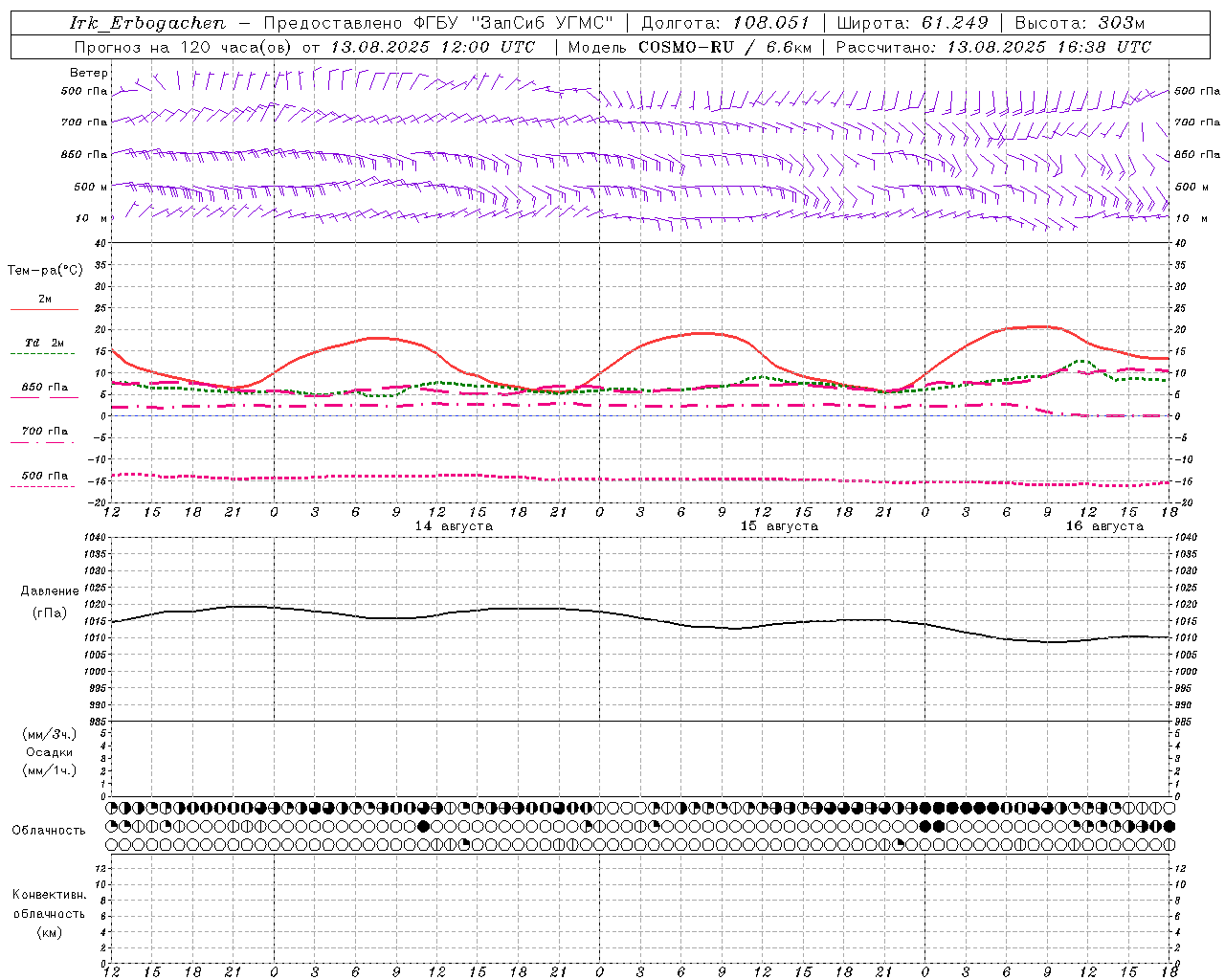Click the '(мм/1ч.)' precipitation unit label
This screenshot has width=1225, height=980.
point(50,770)
